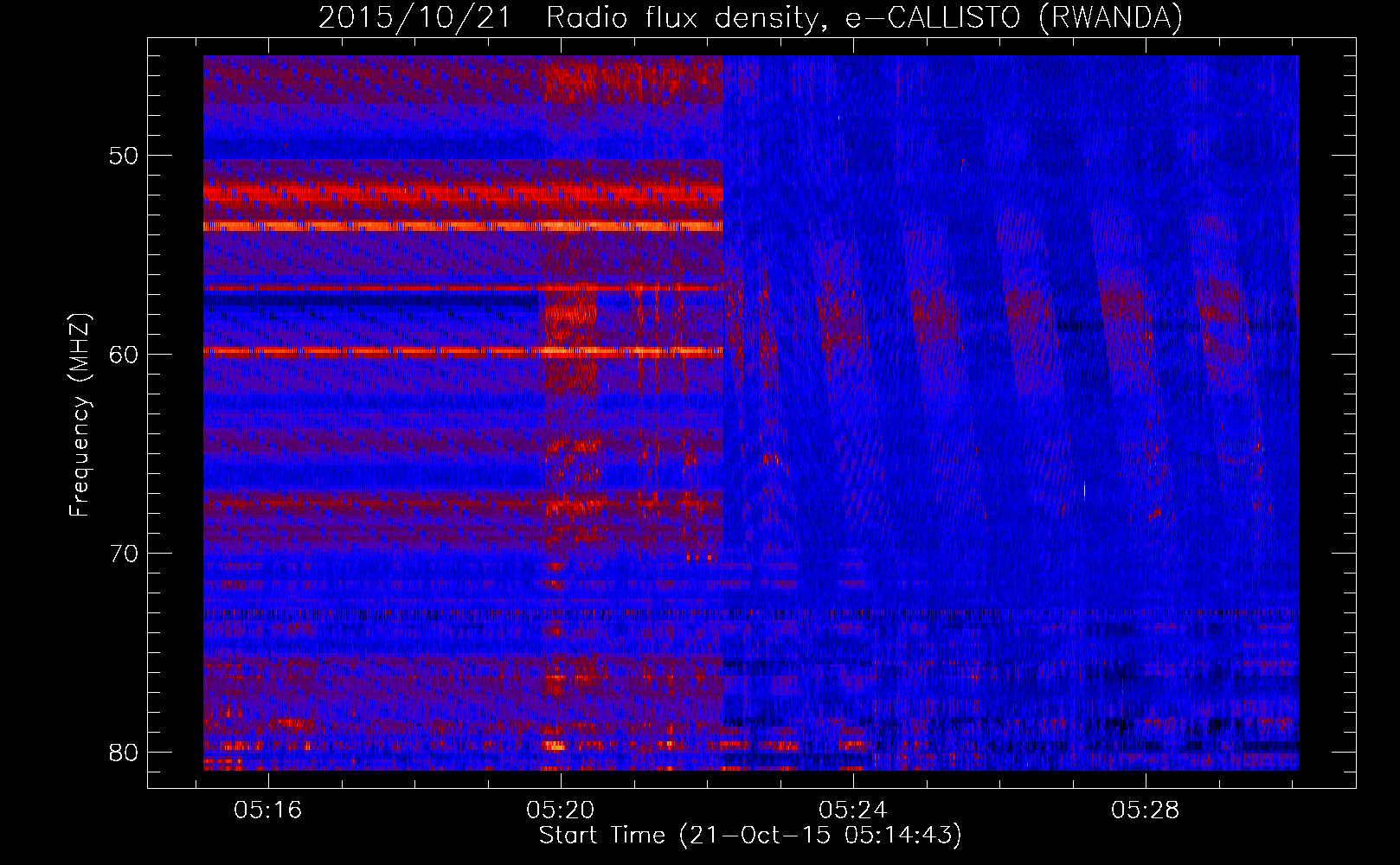
Task: Click the 50 MHz tick label
Action: (125, 156)
